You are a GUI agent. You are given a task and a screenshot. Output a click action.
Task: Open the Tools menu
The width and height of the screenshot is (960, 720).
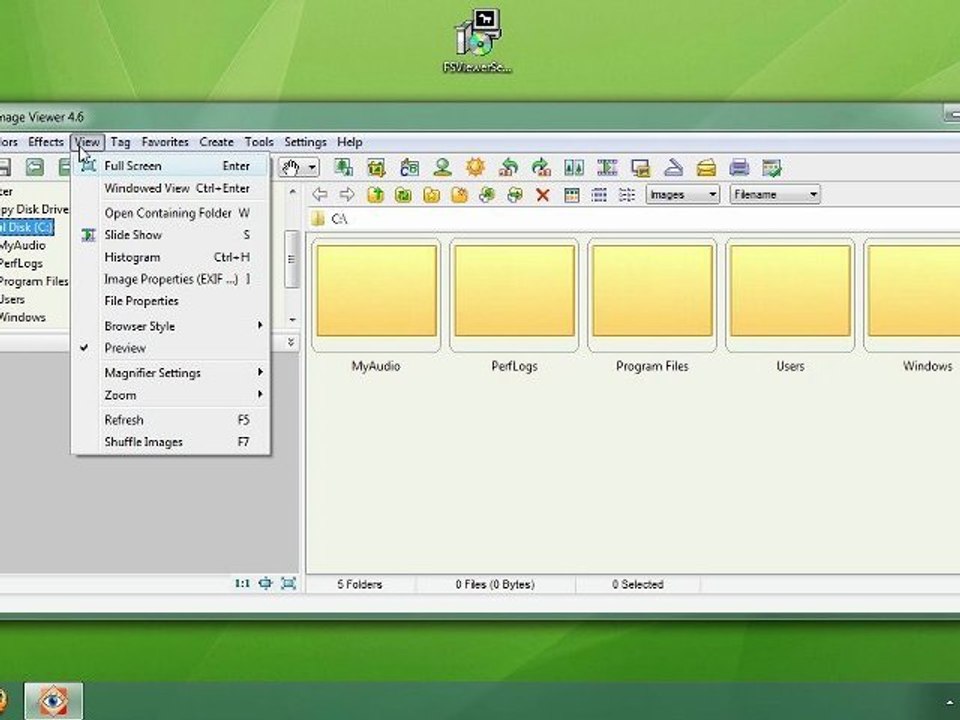(x=259, y=142)
